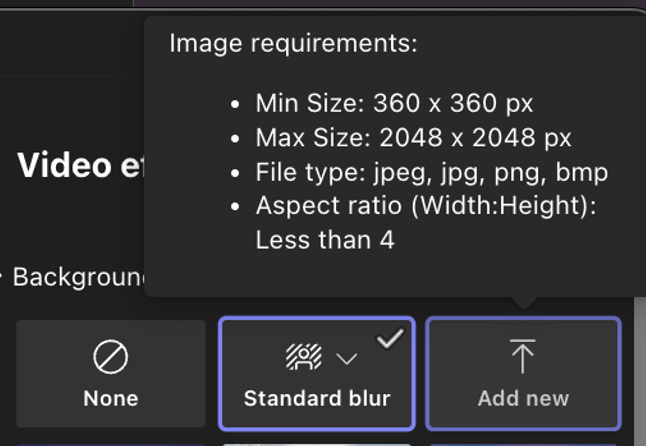
Task: Select background thumbnail below Standard blur tile
Action: (316, 442)
